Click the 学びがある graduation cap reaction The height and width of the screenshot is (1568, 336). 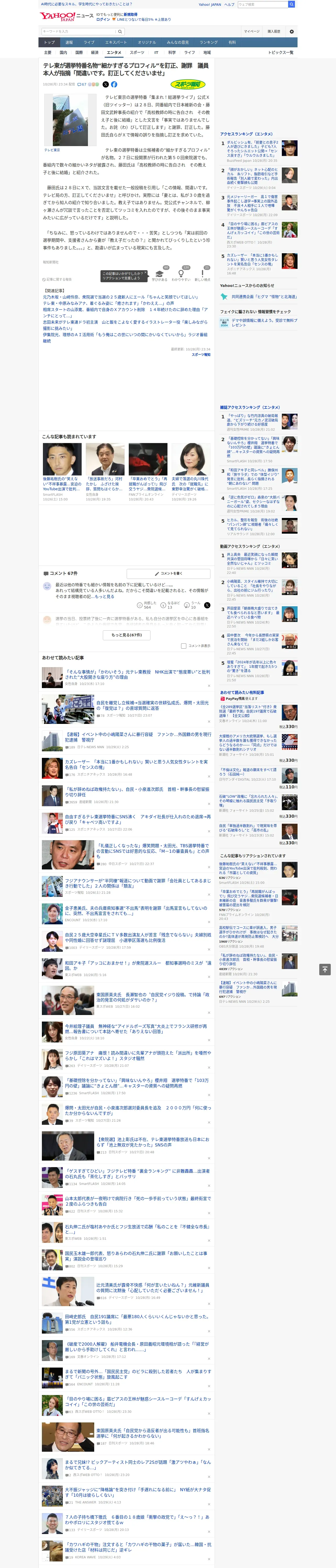pos(160,276)
